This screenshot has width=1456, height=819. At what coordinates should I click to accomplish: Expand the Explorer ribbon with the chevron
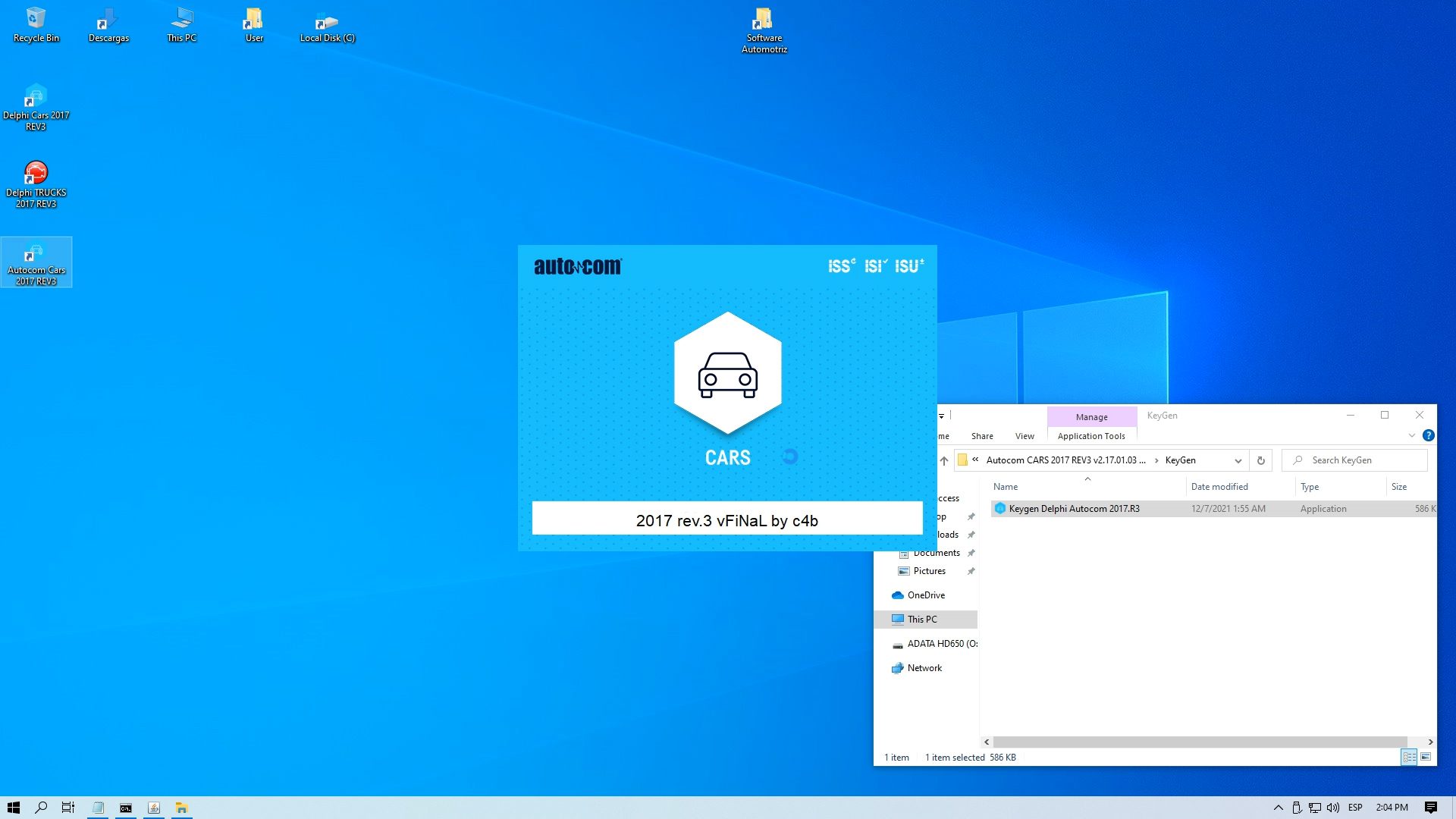click(1411, 435)
